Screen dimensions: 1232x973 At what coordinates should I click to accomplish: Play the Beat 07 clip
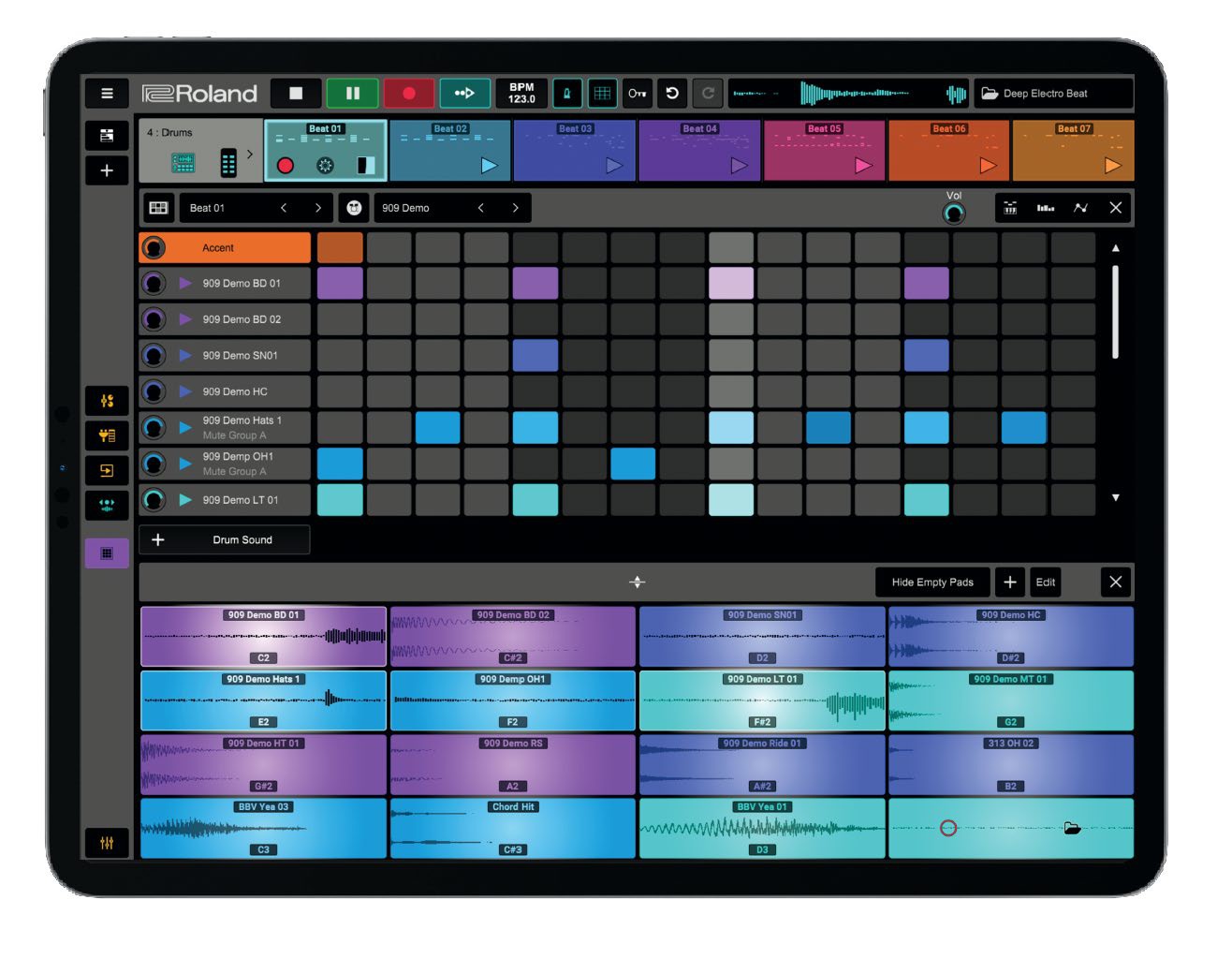pos(1112,166)
